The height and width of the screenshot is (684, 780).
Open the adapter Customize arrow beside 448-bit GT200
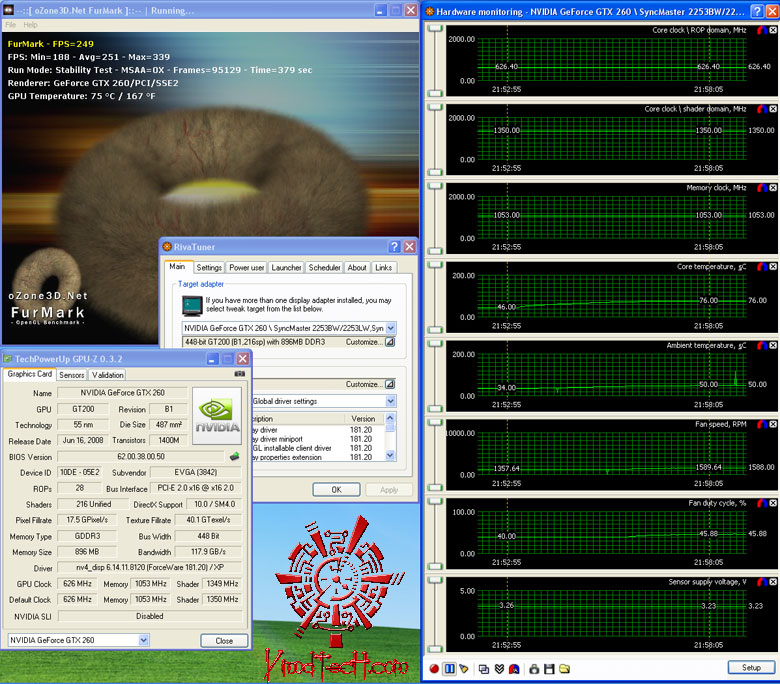tap(390, 342)
